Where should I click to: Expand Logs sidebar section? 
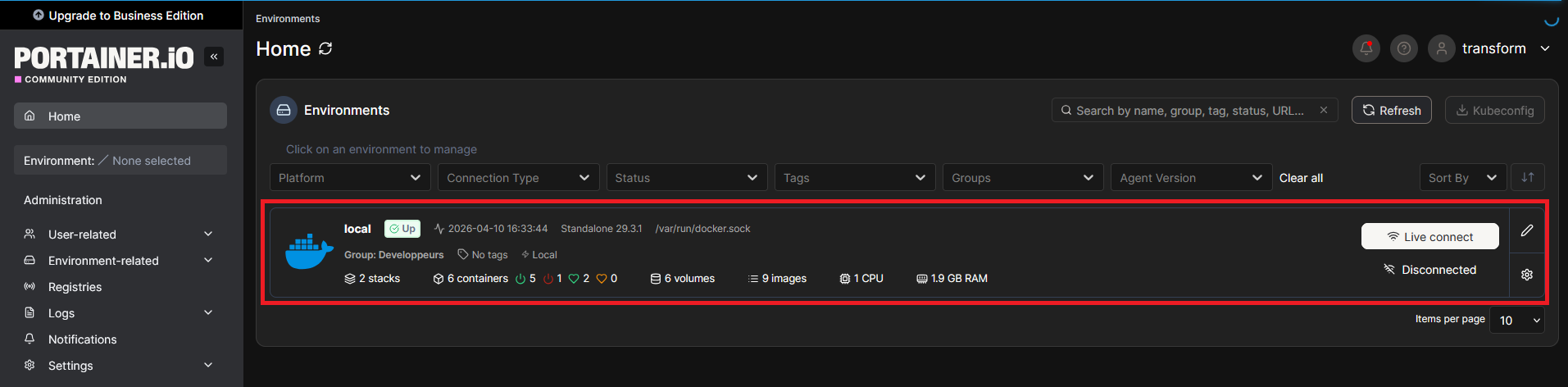coord(120,313)
